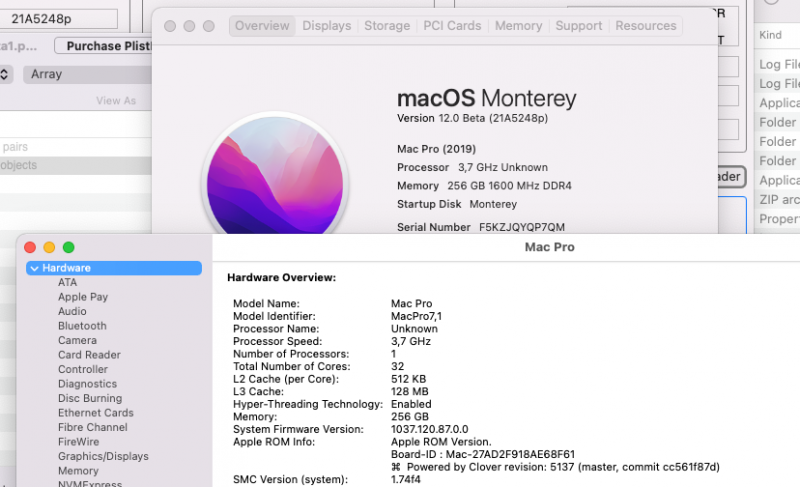Viewport: 800px width, 487px height.
Task: Select Audio in the sidebar
Action: (x=72, y=311)
